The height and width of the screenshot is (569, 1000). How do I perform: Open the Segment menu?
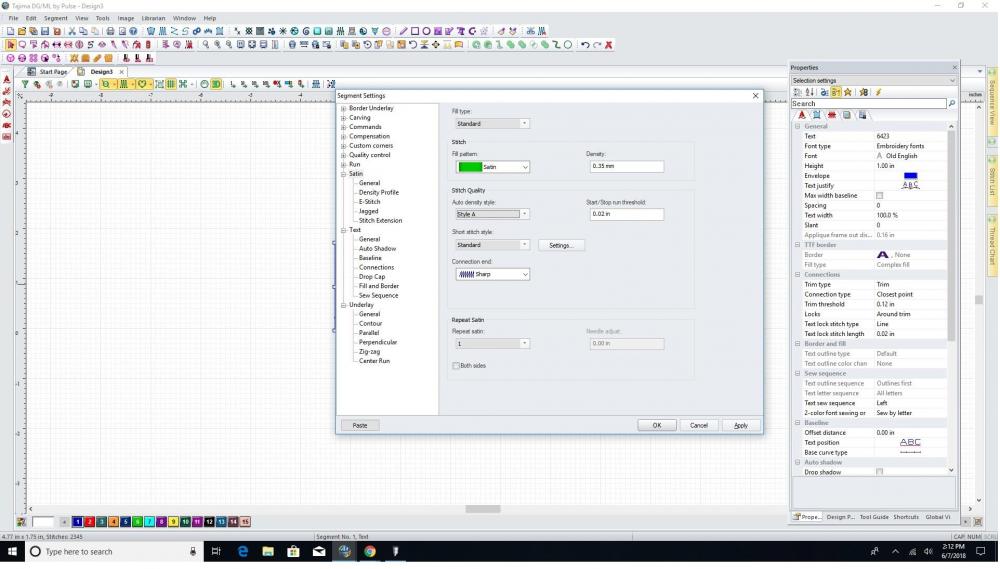(56, 18)
